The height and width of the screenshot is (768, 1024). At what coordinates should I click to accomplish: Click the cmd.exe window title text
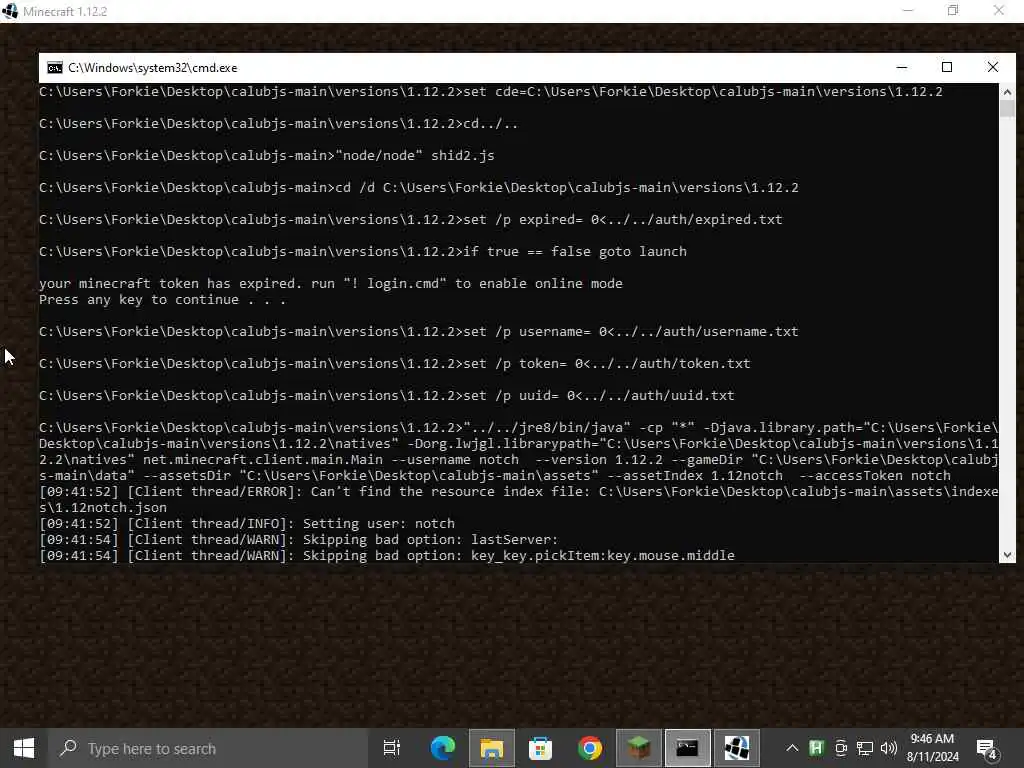[x=153, y=68]
